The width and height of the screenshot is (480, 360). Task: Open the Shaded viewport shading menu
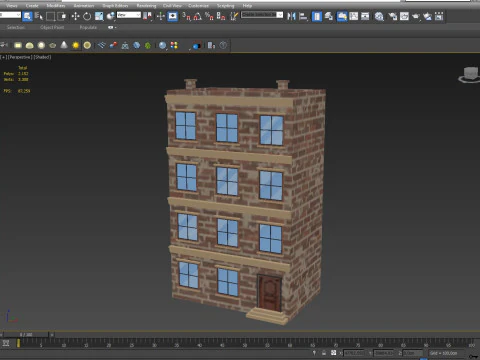point(42,57)
